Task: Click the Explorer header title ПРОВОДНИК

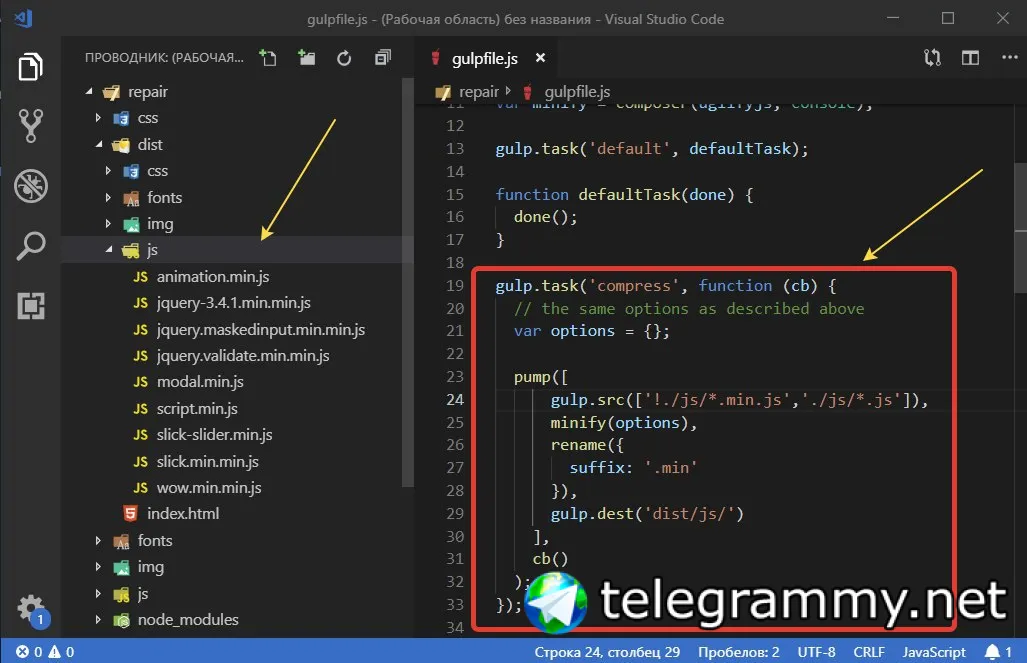Action: tap(164, 58)
